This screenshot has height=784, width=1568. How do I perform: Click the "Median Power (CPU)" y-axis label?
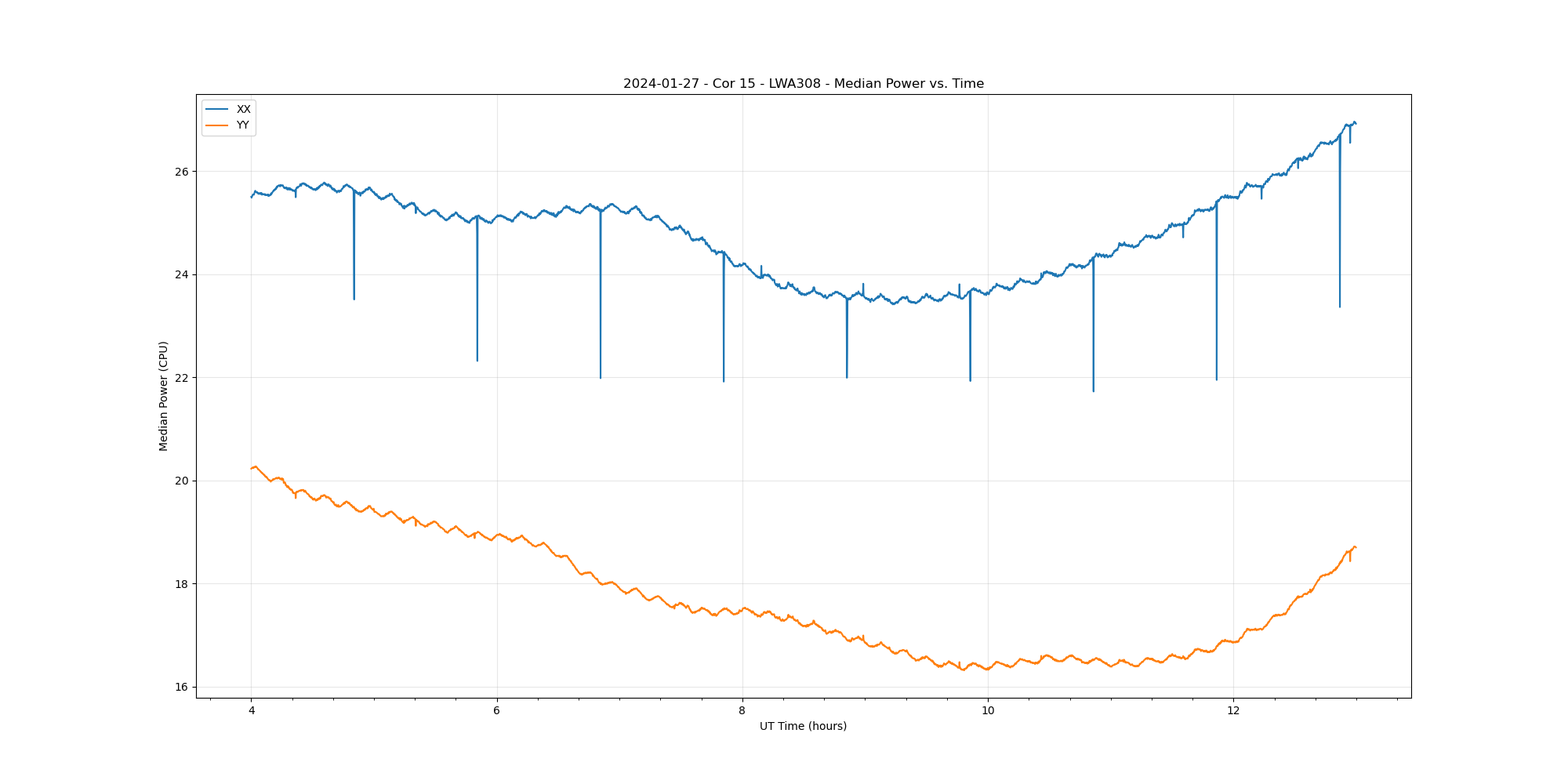coord(164,396)
